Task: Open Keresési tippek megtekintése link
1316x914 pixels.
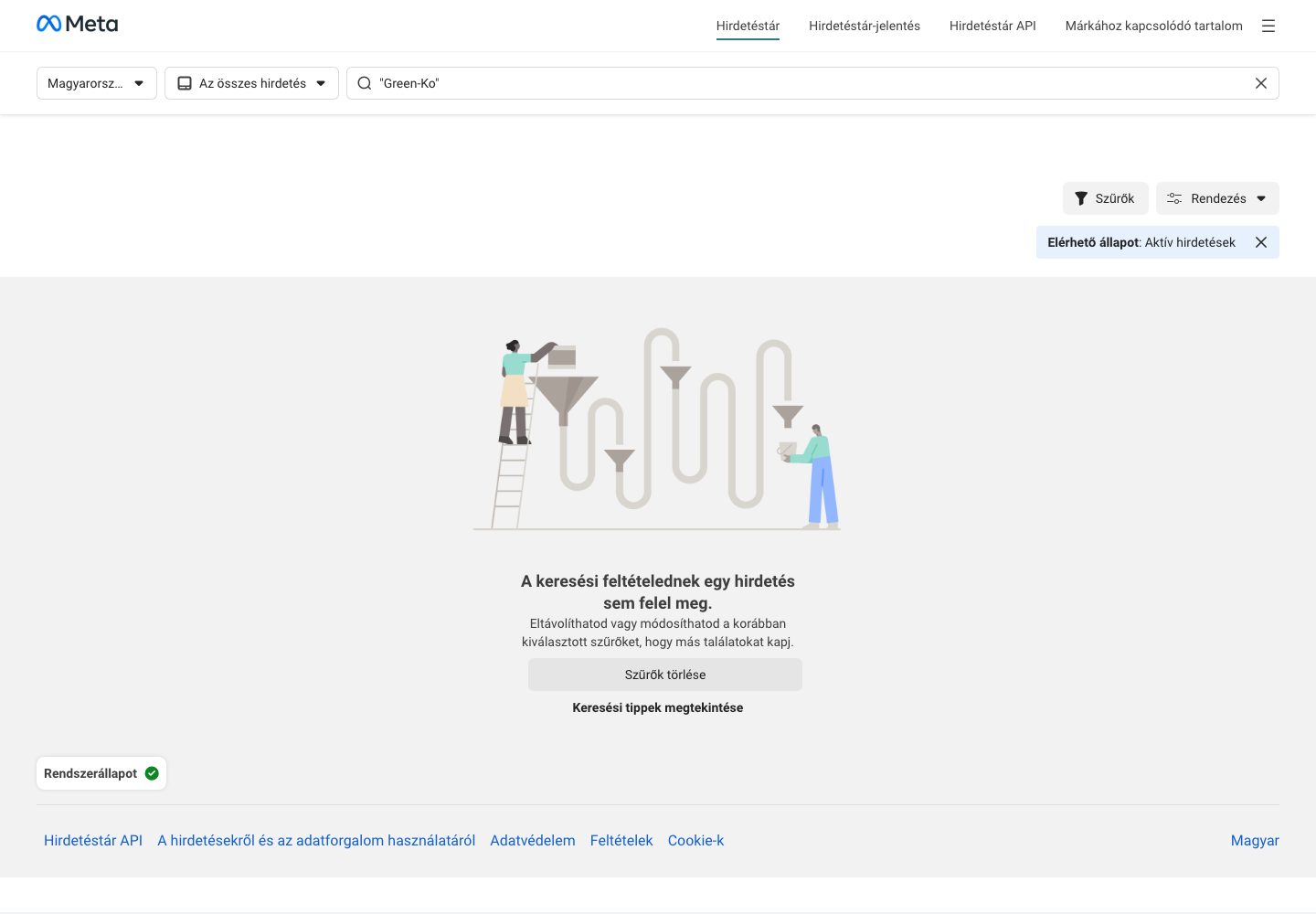Action: [658, 707]
